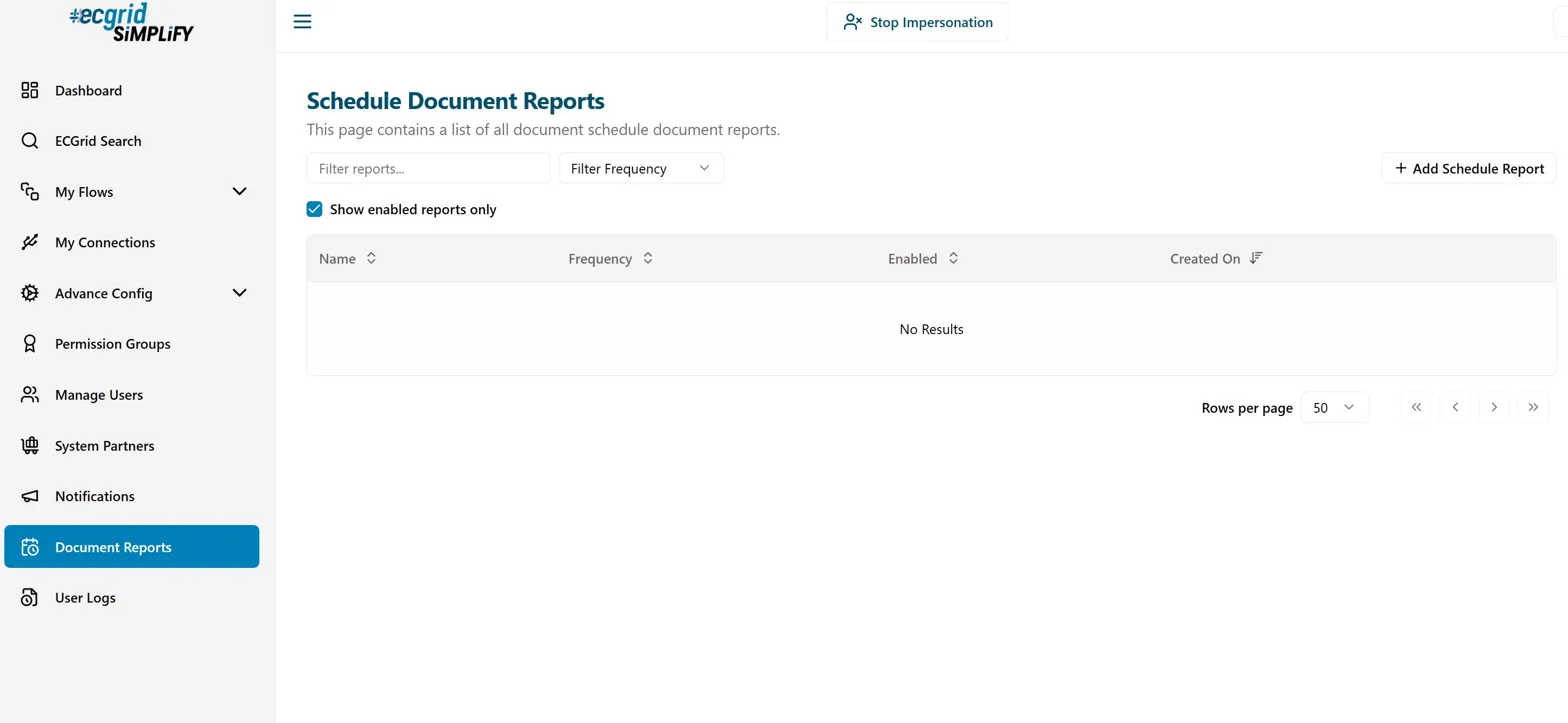This screenshot has width=1568, height=723.
Task: Click the User Logs file icon
Action: [x=30, y=597]
